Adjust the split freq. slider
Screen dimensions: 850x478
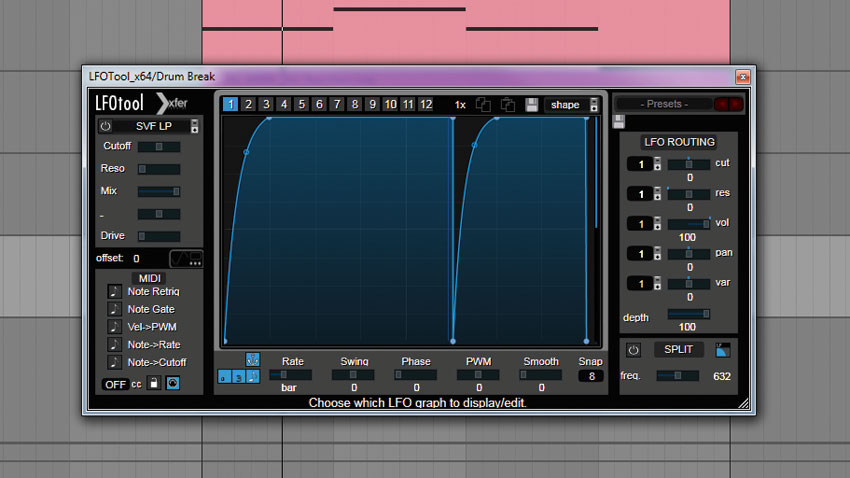click(678, 376)
